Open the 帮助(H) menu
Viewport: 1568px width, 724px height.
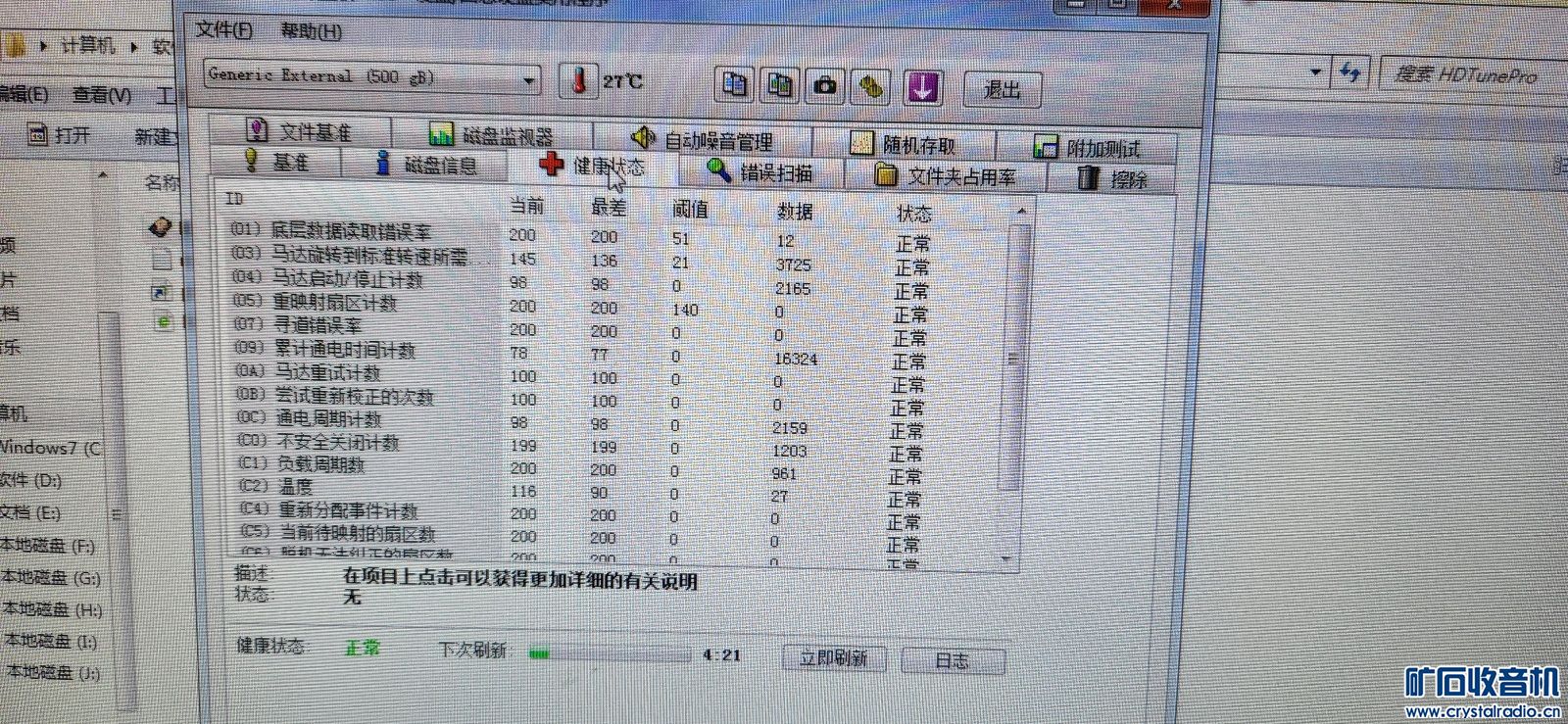coord(311,30)
